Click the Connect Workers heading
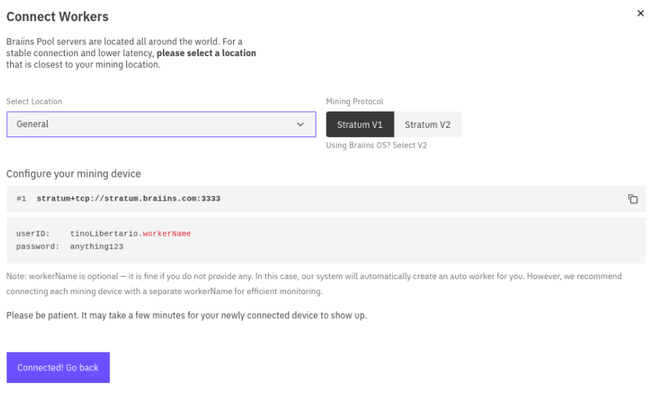This screenshot has height=404, width=650. [57, 17]
